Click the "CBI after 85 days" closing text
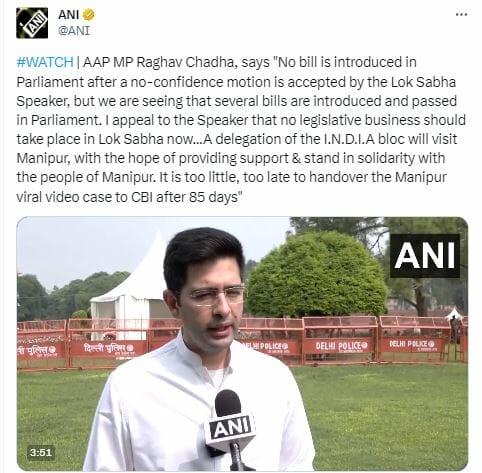482x473 pixels. (185, 197)
